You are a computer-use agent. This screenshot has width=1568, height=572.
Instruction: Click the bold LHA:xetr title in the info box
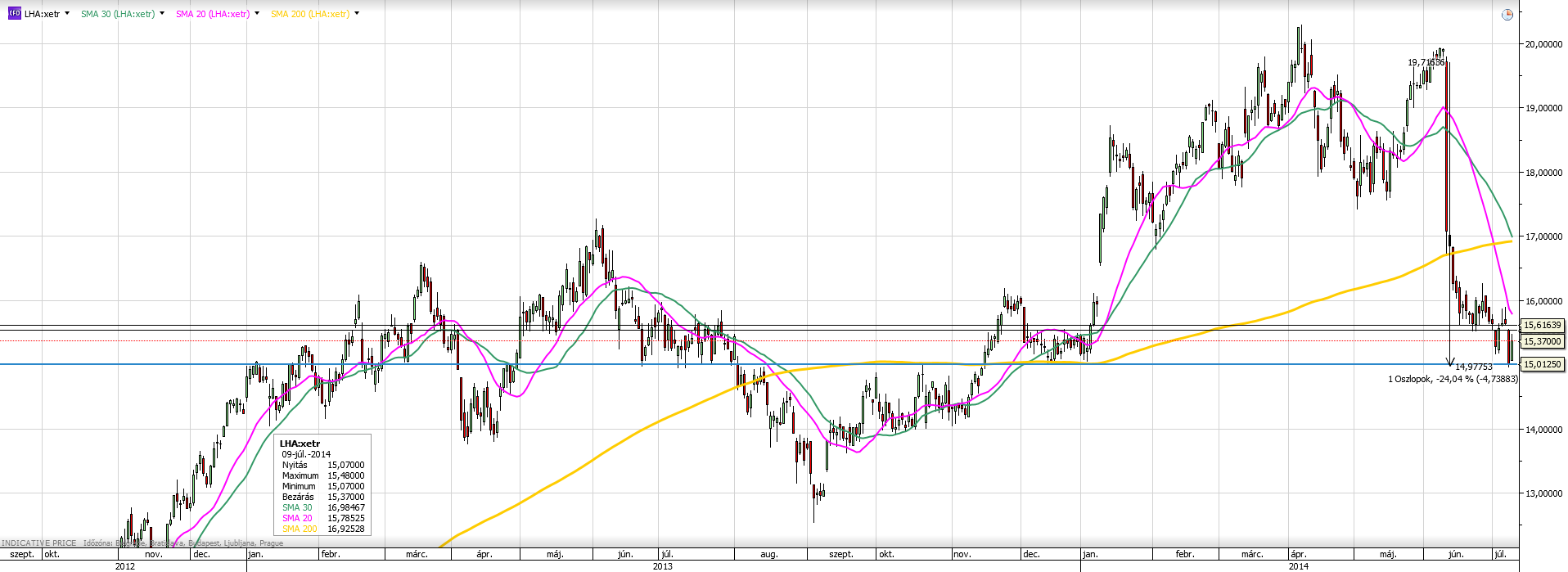[300, 444]
